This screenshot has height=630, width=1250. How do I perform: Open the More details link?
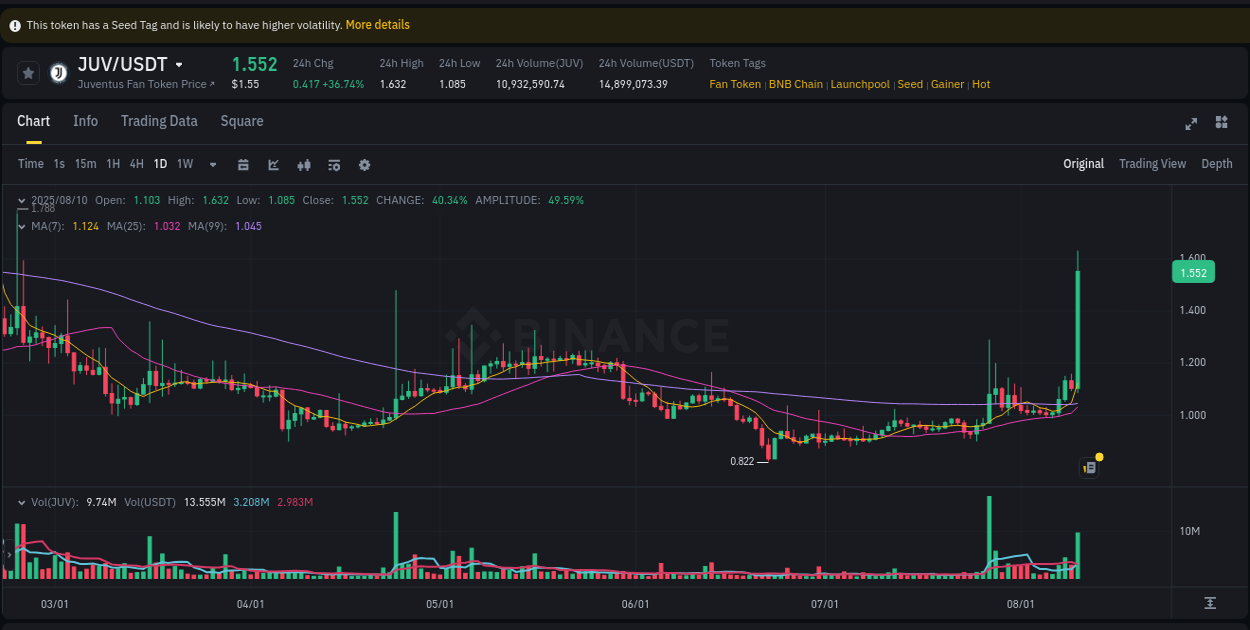point(377,24)
